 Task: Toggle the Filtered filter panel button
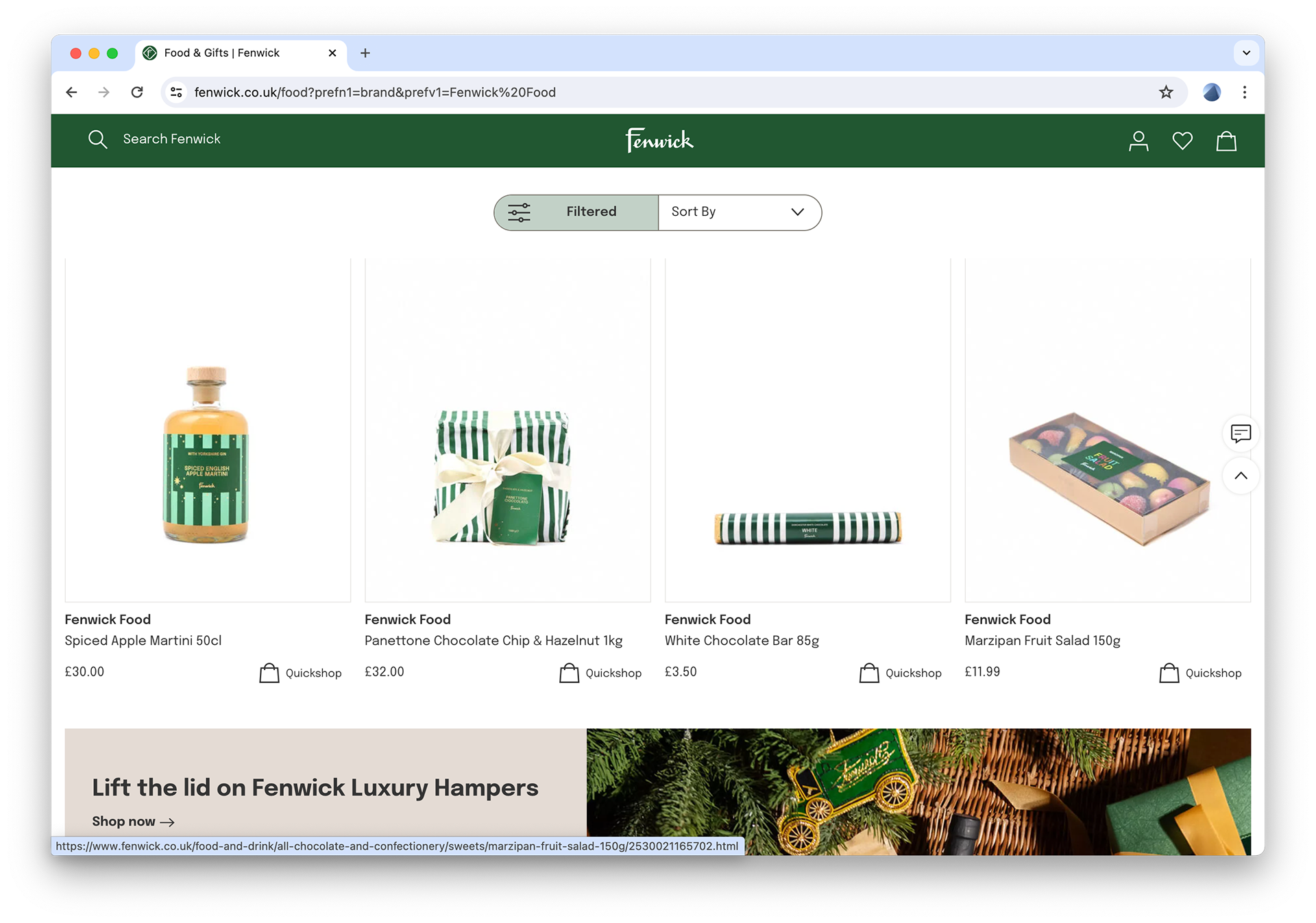(x=576, y=212)
